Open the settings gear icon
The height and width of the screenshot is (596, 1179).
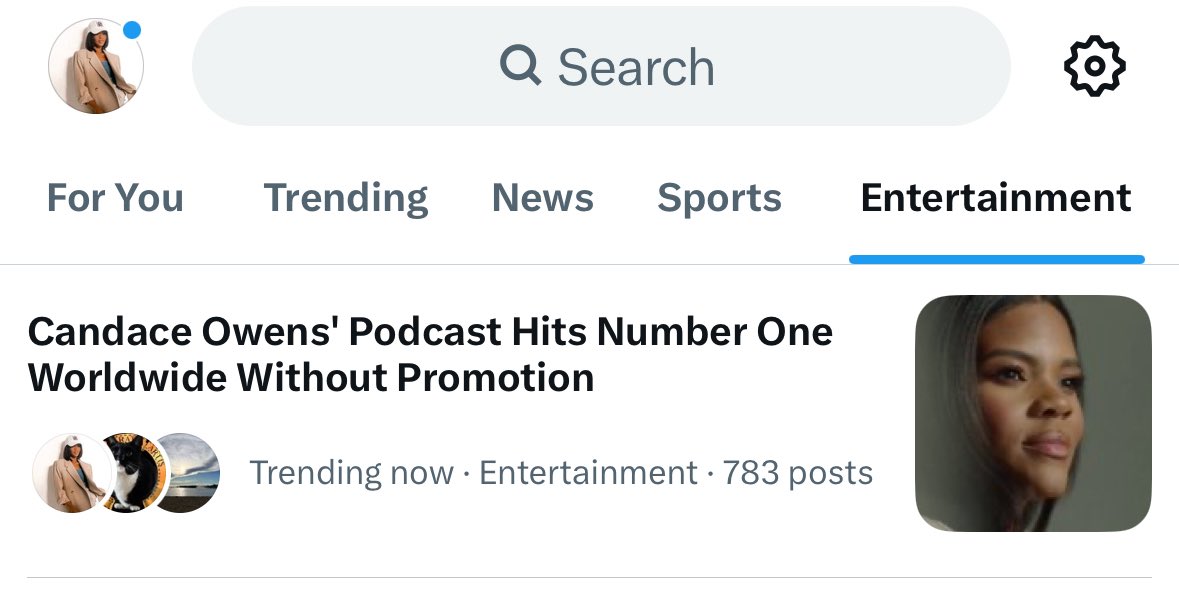coord(1094,66)
